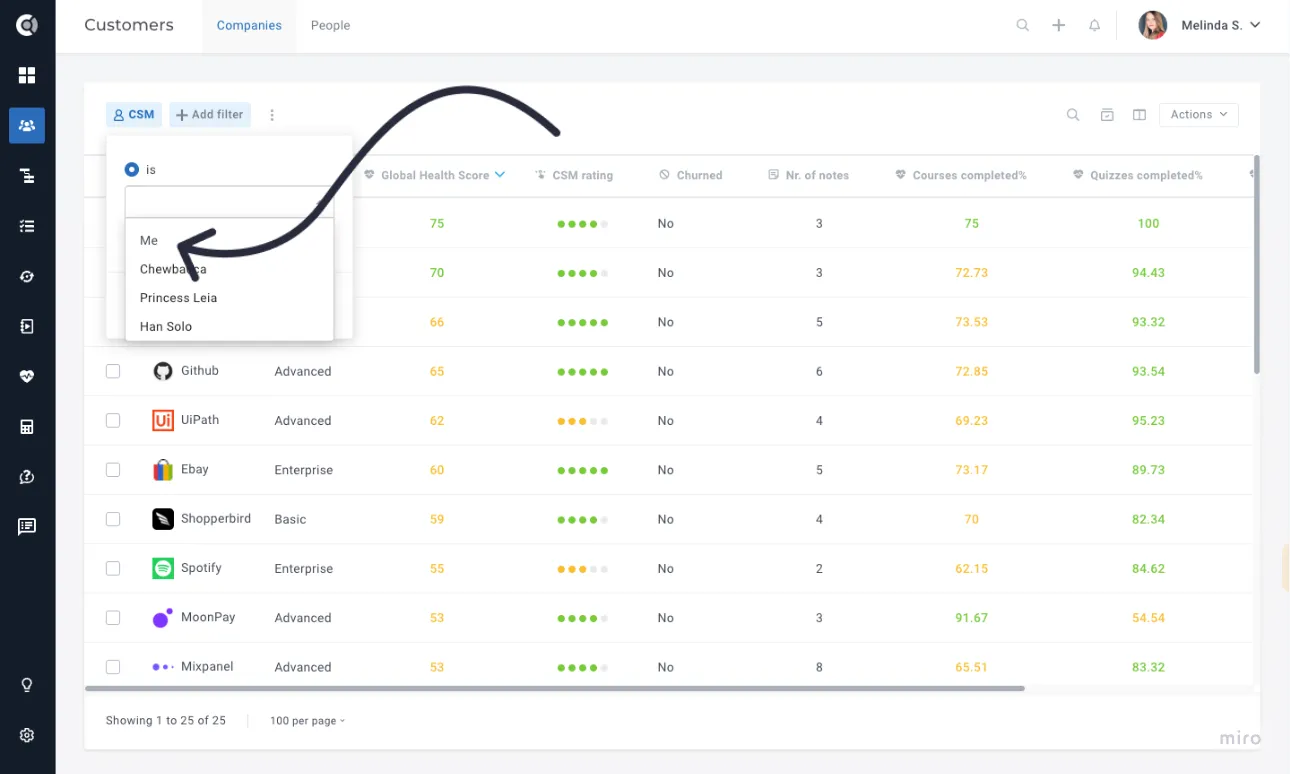Viewport: 1290px width, 774px height.
Task: Check the UiPath row checkbox
Action: (x=113, y=420)
